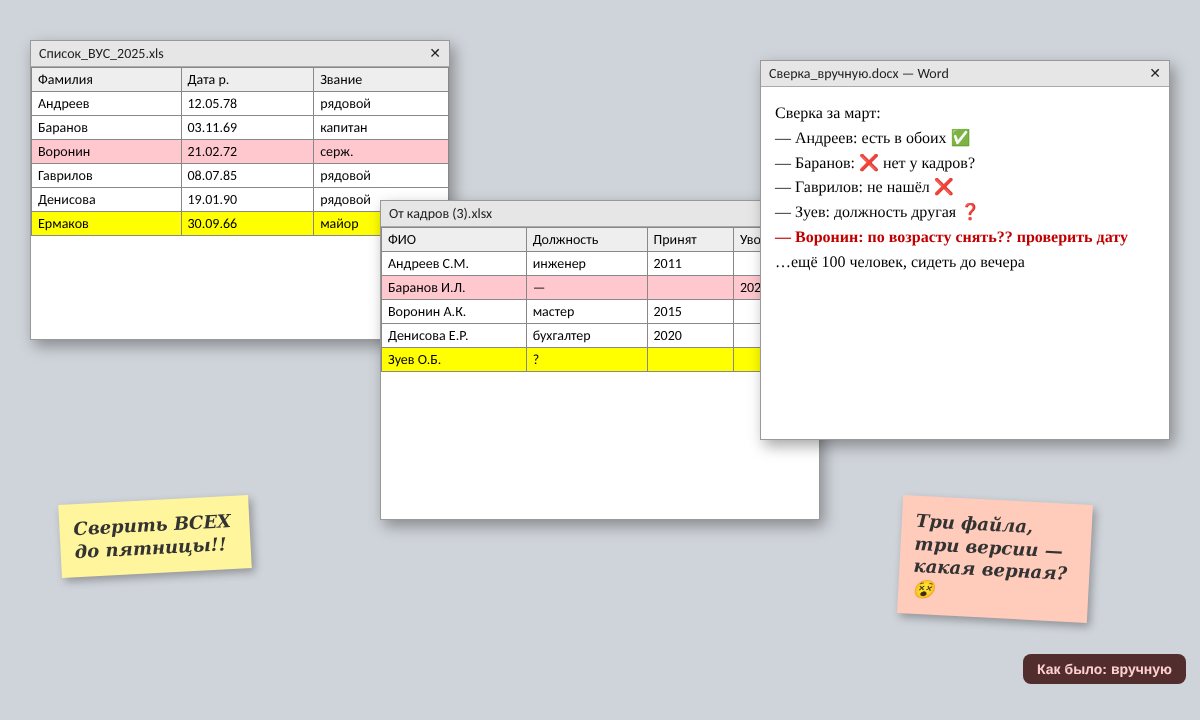Select the pink 'Воронин' cell in Список_ВУС_2025
Image resolution: width=1200 pixels, height=720 pixels.
coord(106,152)
